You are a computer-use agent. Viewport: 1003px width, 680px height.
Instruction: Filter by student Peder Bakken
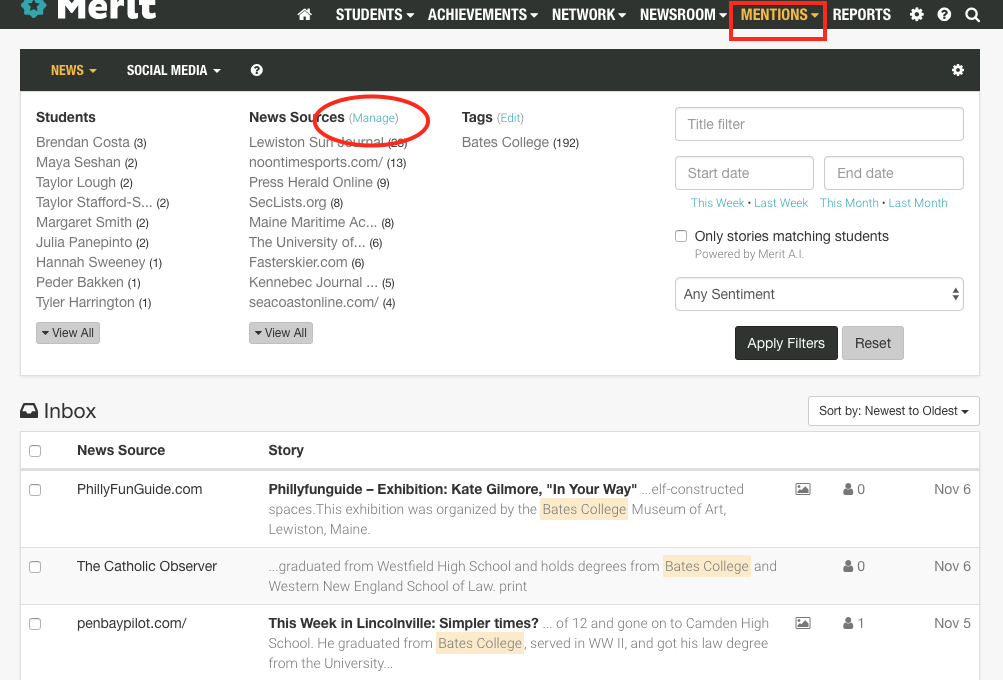coord(80,282)
